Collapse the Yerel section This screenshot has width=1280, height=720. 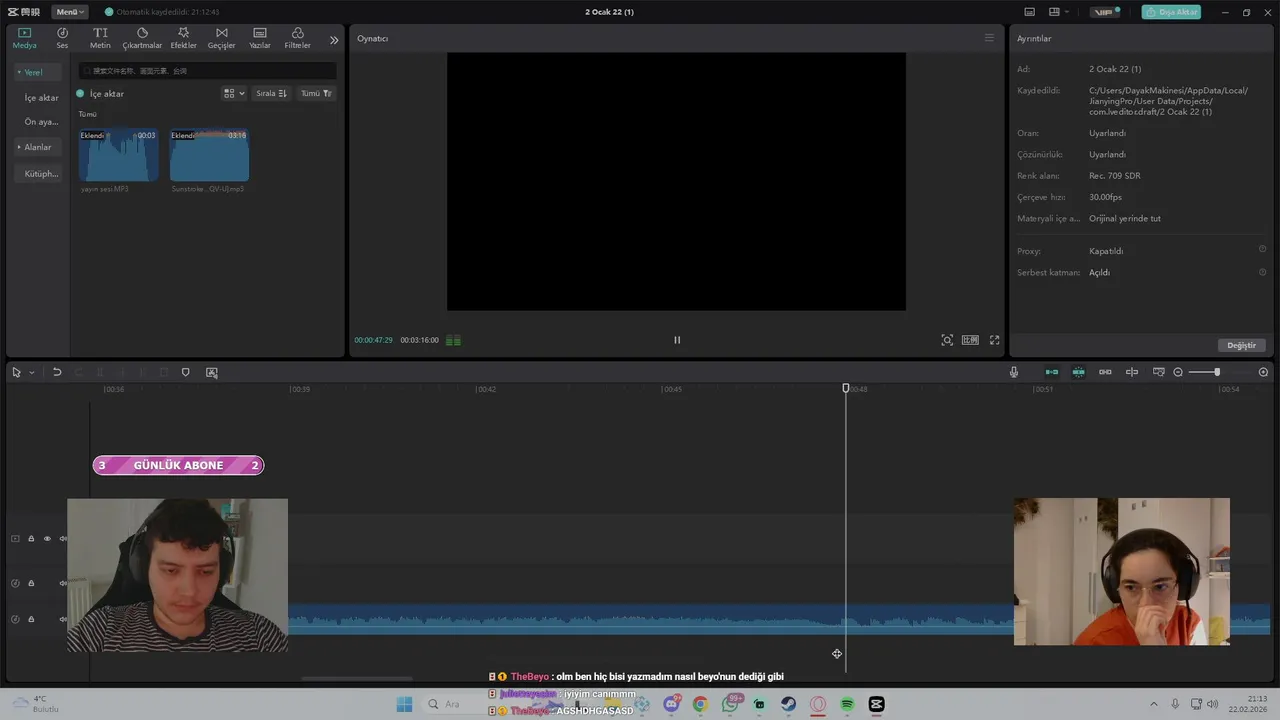tap(37, 72)
